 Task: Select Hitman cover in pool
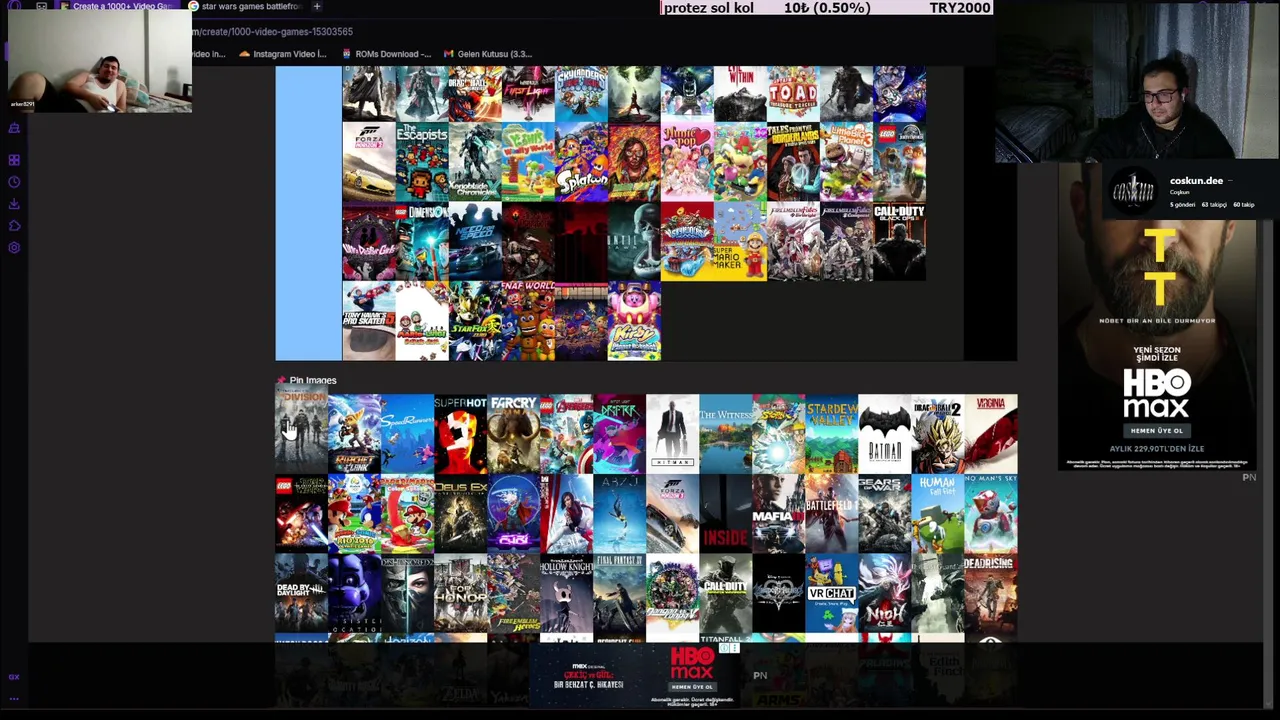click(672, 433)
